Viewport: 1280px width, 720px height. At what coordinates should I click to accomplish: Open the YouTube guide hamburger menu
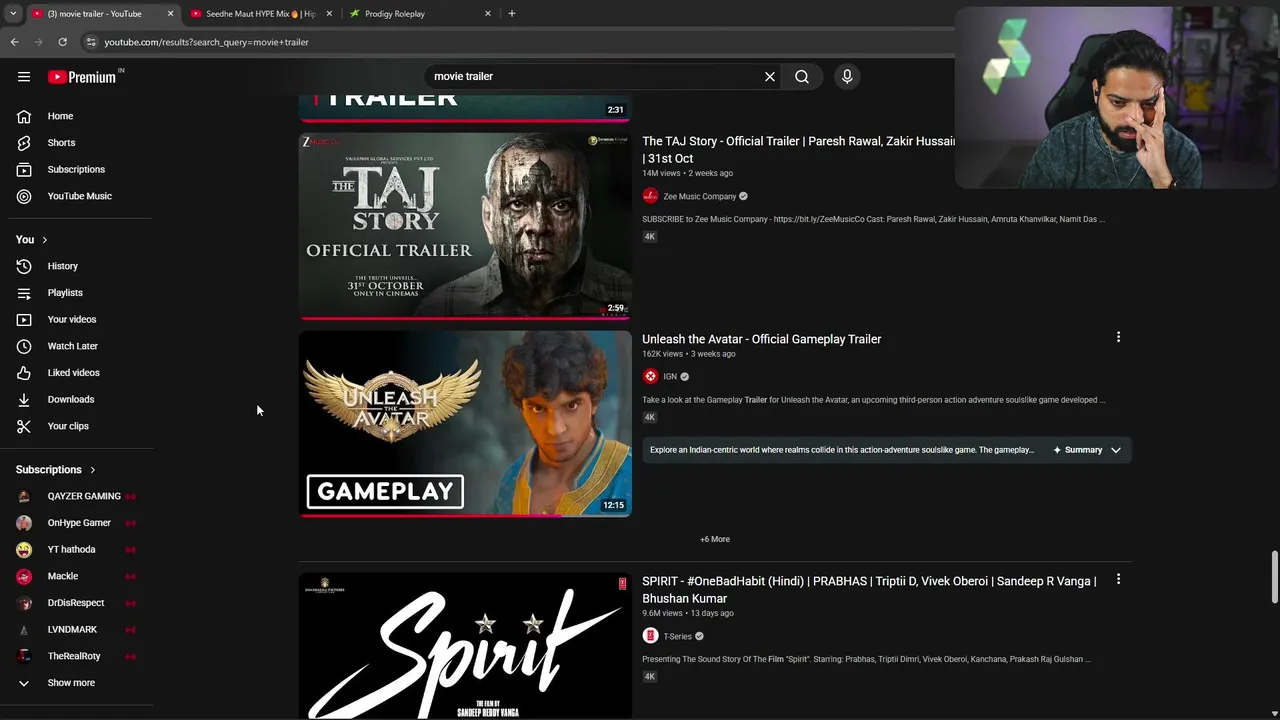24,77
